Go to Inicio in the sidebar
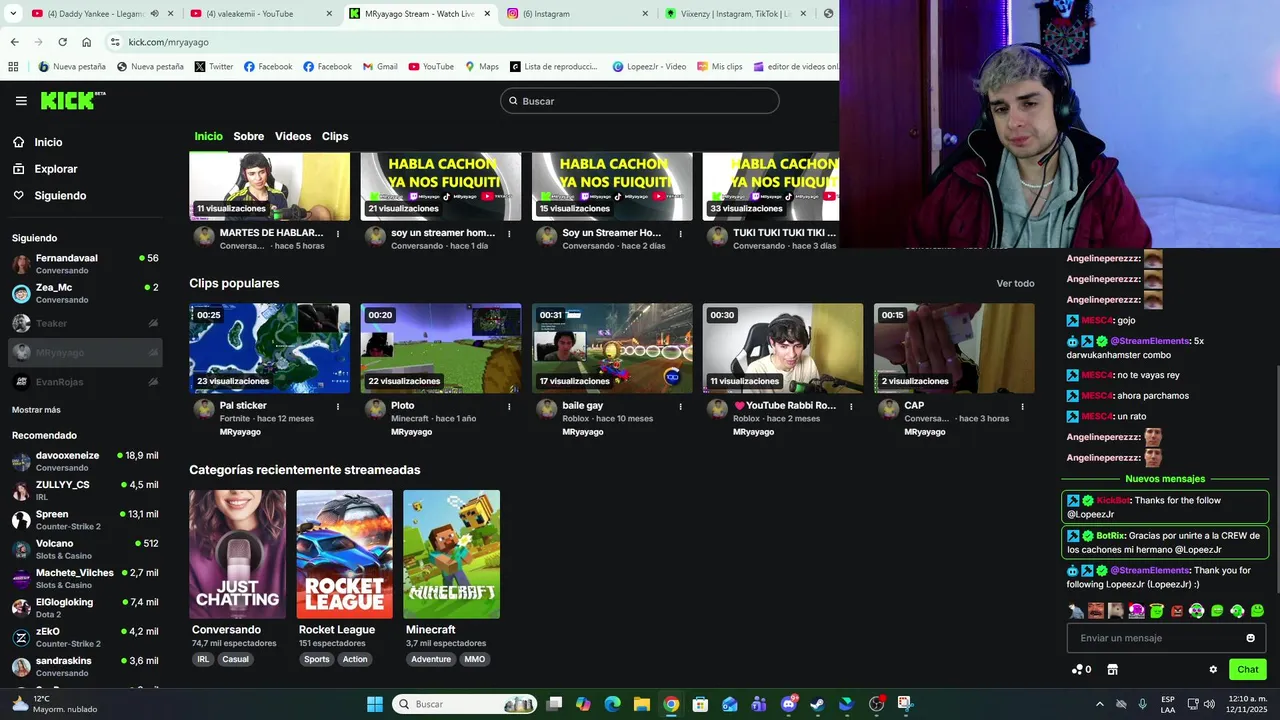This screenshot has height=720, width=1280. (48, 142)
